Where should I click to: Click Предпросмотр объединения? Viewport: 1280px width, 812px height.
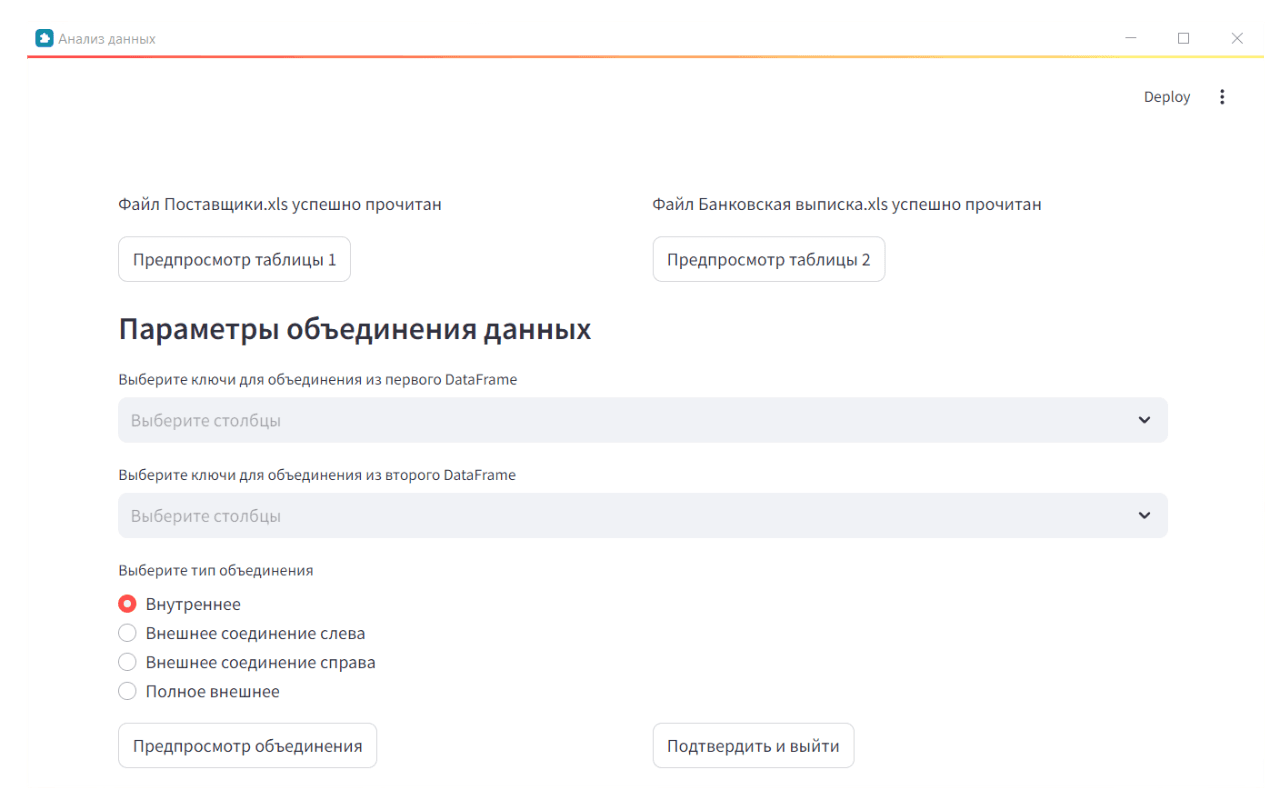pyautogui.click(x=247, y=744)
